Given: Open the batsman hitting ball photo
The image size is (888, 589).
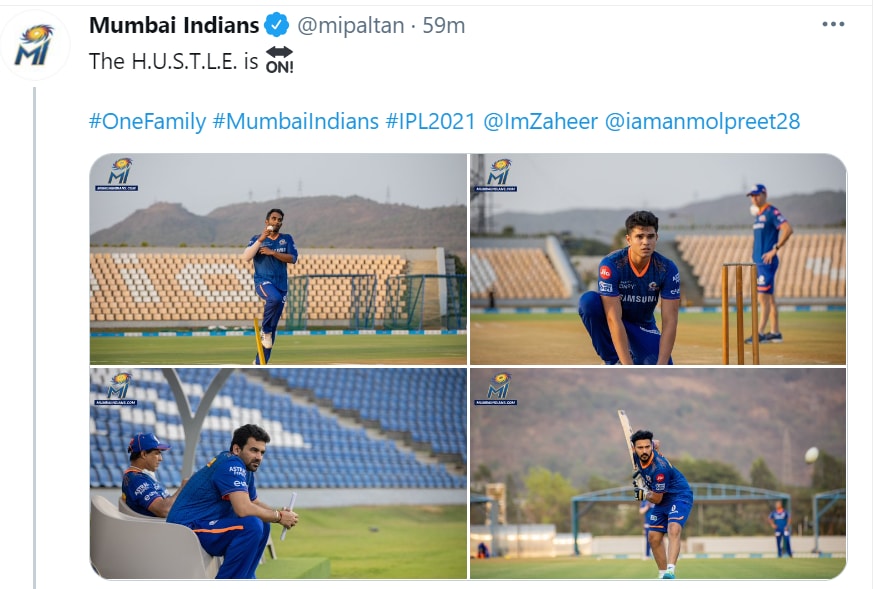Looking at the screenshot, I should click(x=658, y=473).
